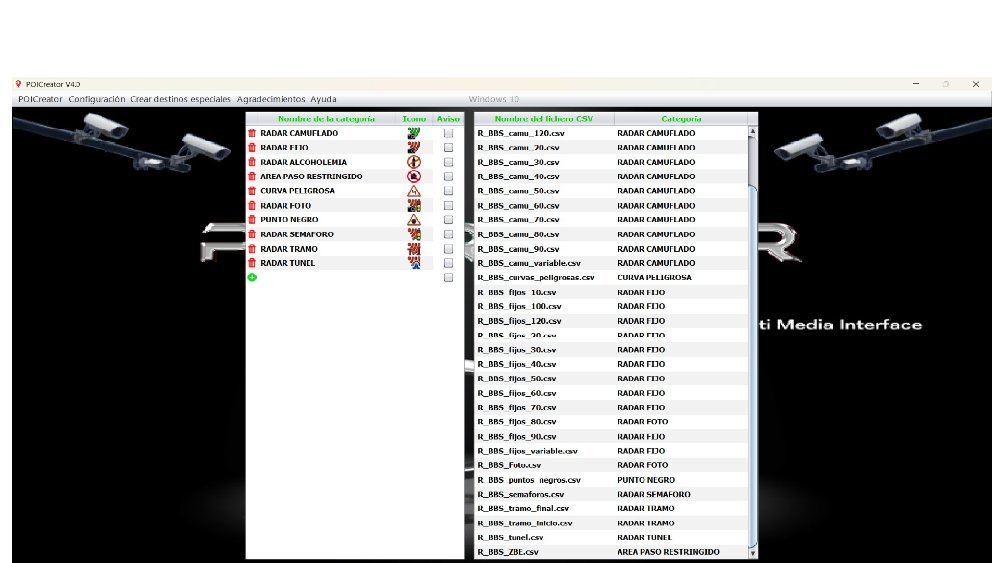1000x563 pixels.
Task: Delete RADAR TRAMO category using trash icon
Action: pyautogui.click(x=252, y=249)
